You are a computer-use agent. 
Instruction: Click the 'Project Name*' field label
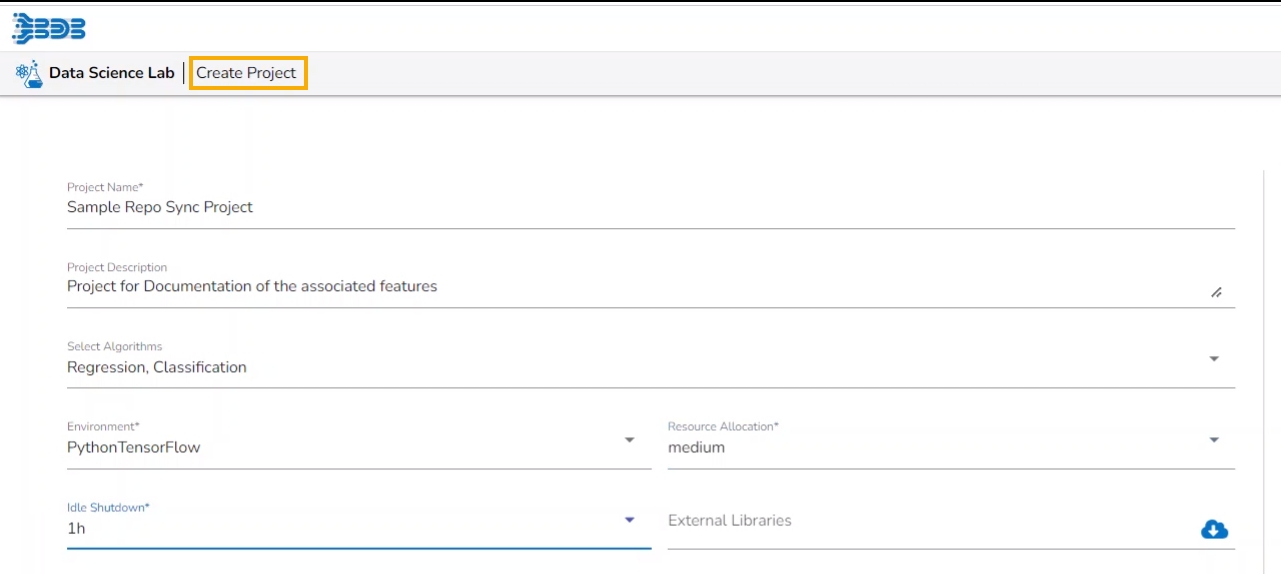[105, 187]
